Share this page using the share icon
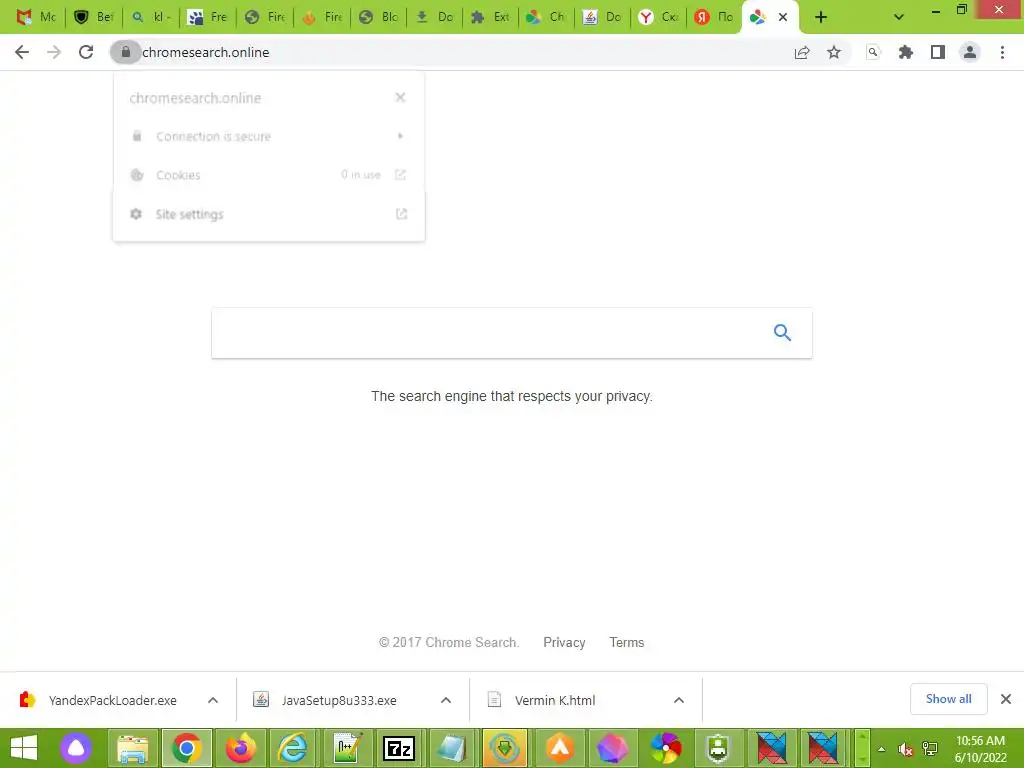The image size is (1024, 768). pos(802,52)
